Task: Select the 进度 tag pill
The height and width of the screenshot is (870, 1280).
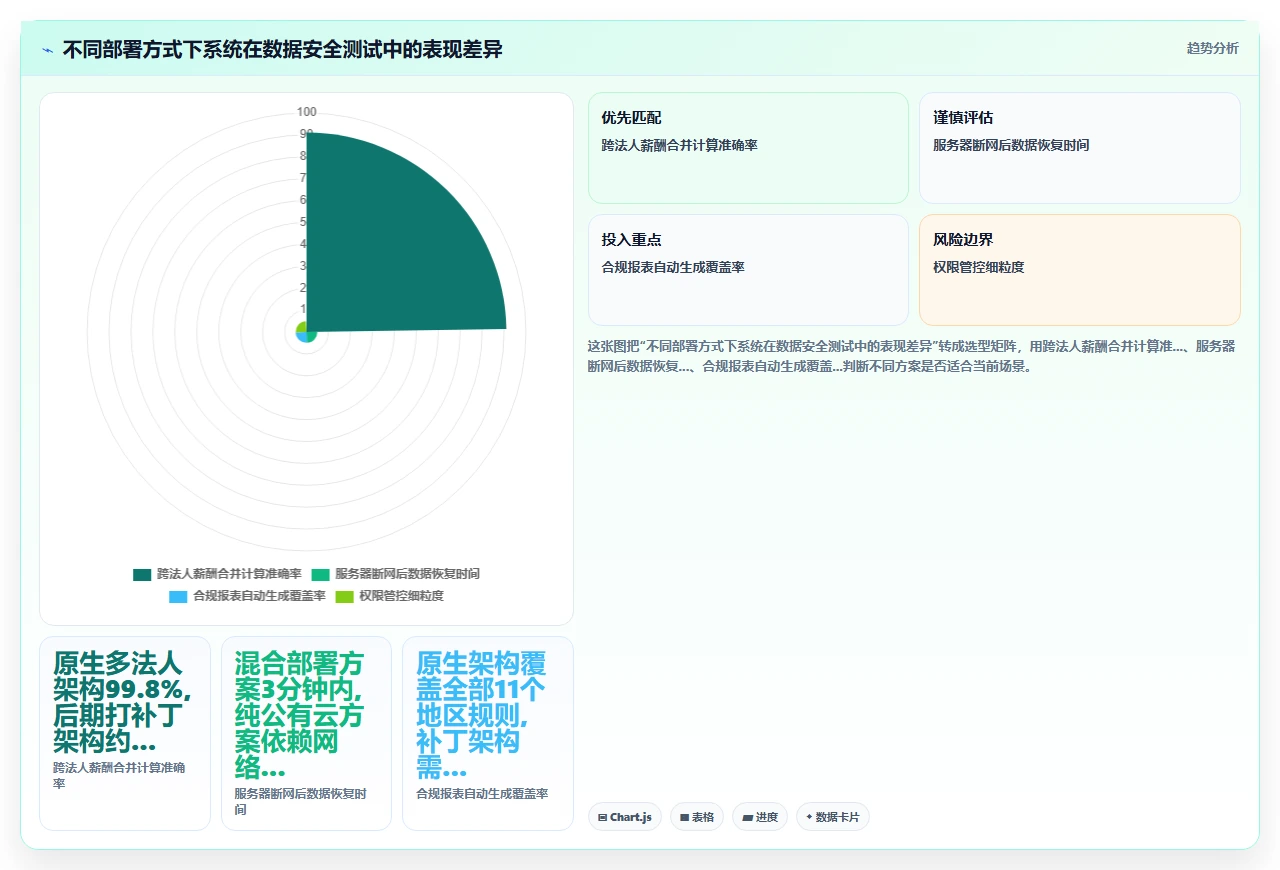Action: (760, 817)
